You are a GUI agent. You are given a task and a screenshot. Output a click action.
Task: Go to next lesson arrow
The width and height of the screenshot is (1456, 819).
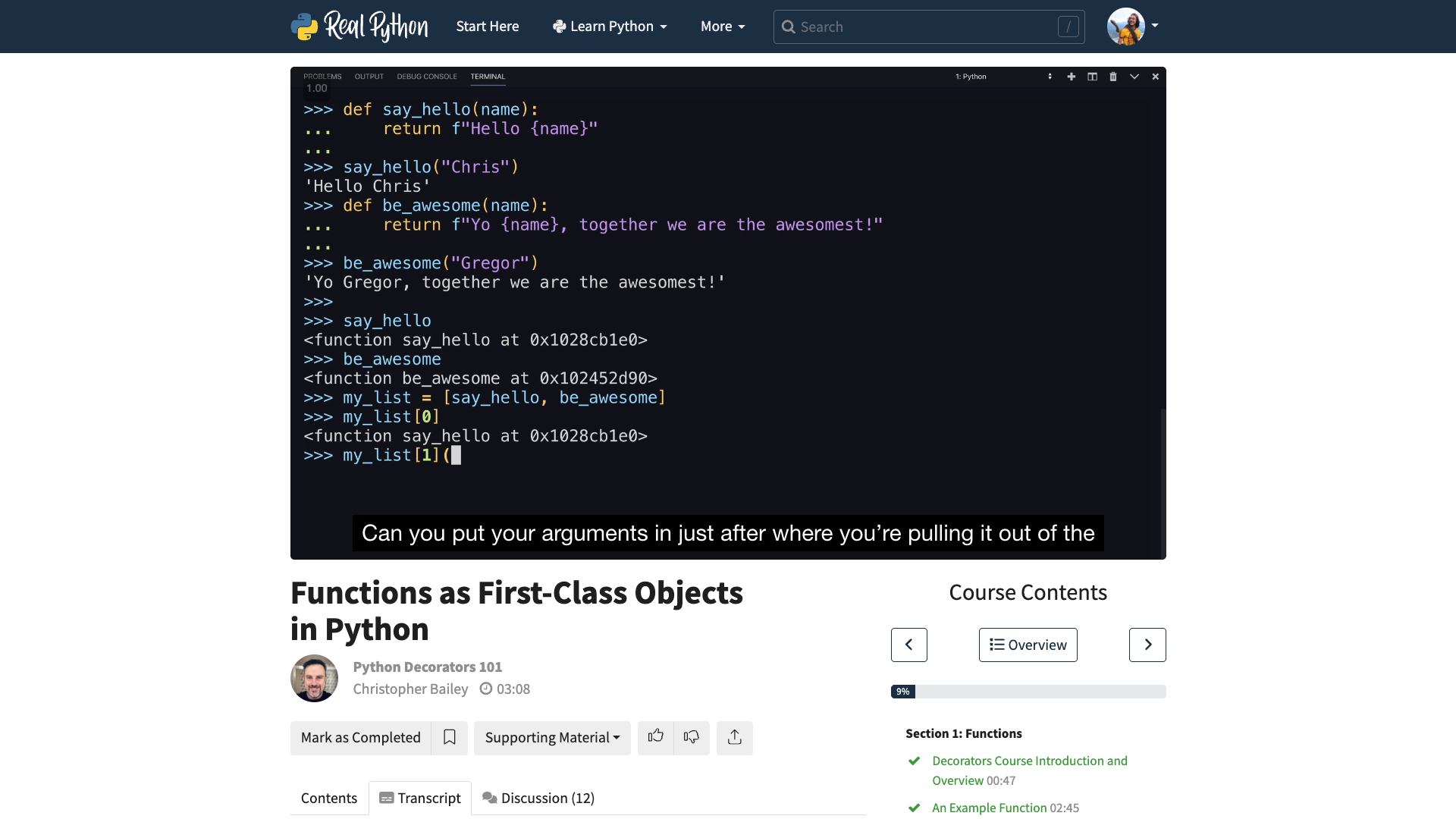point(1147,645)
